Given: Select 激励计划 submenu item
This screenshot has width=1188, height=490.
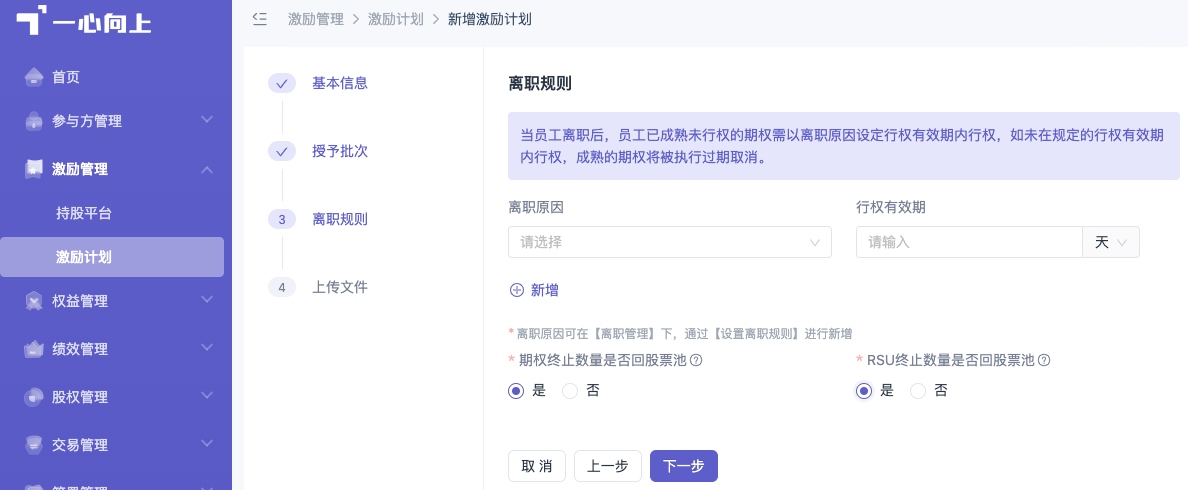Looking at the screenshot, I should (x=112, y=257).
